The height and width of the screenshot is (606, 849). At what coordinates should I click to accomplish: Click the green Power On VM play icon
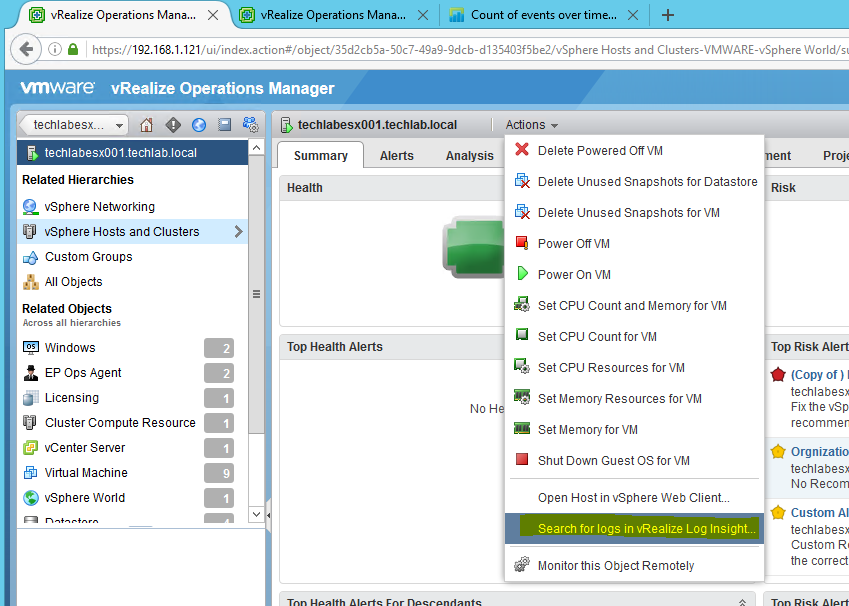pos(523,273)
